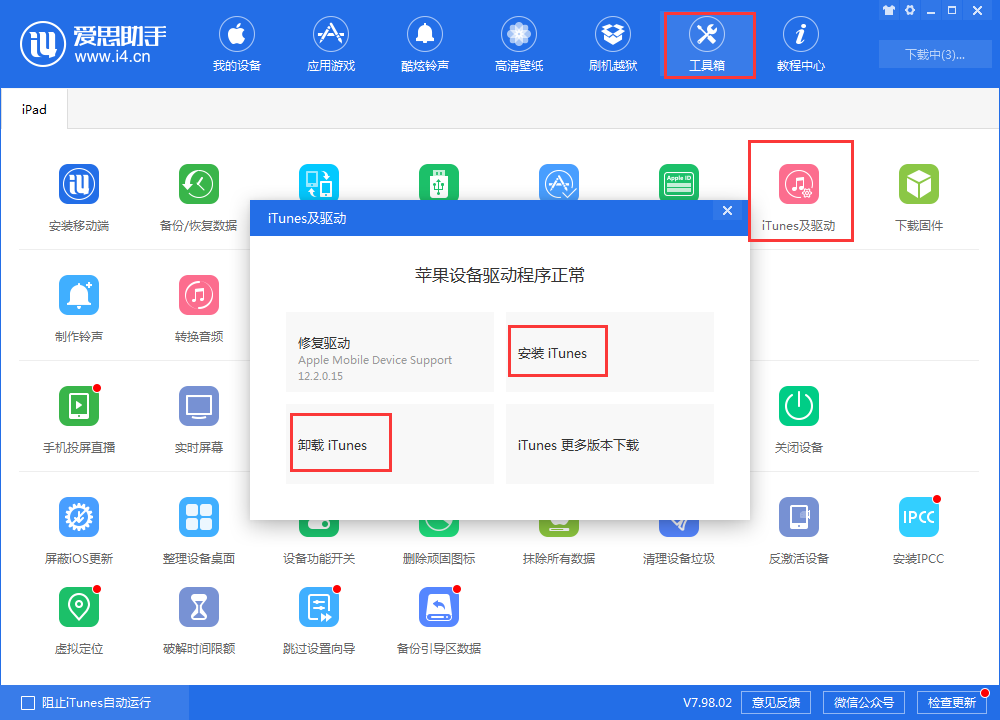1000x720 pixels.
Task: Select the iPad device tab
Action: tap(34, 109)
